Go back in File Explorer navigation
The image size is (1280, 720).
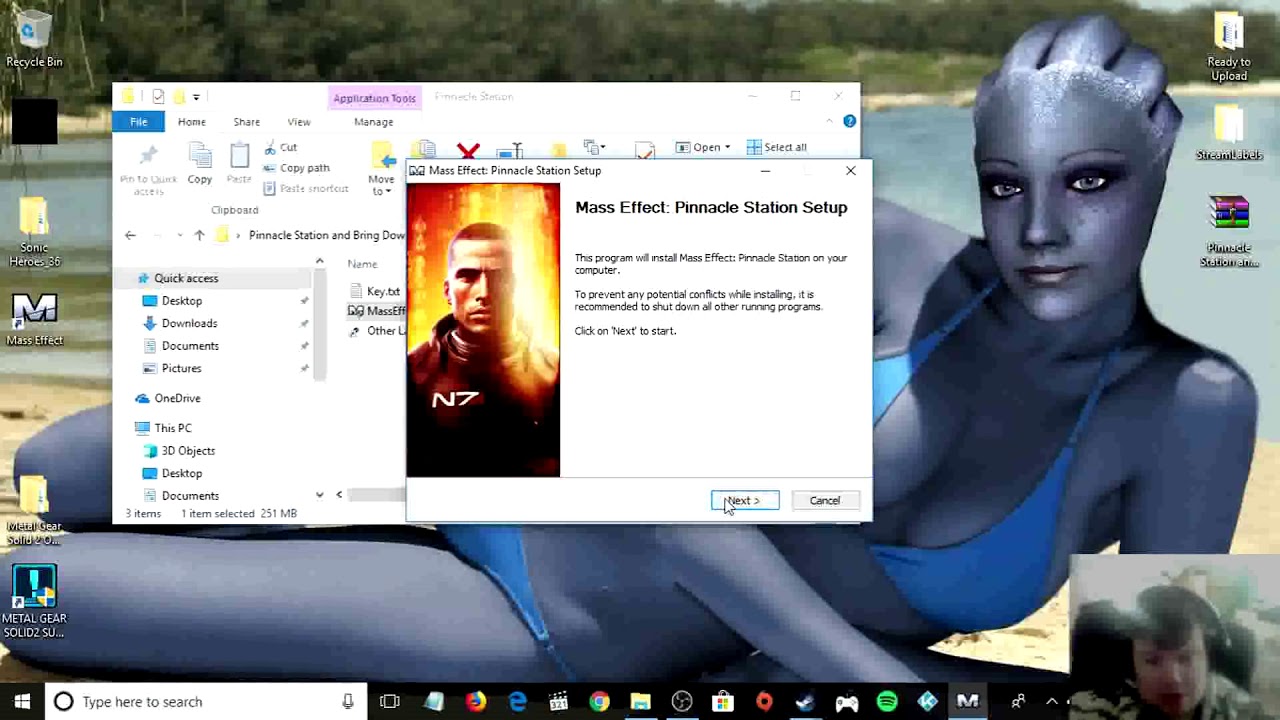130,235
